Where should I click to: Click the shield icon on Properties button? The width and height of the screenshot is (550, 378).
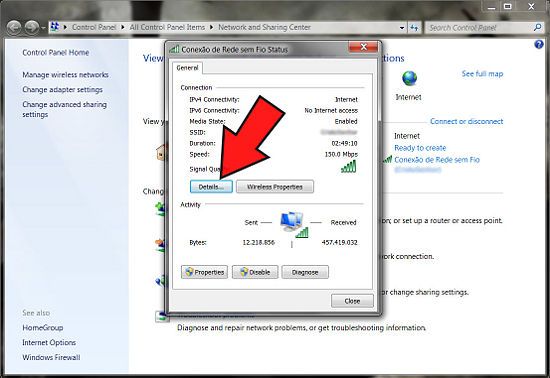(189, 272)
